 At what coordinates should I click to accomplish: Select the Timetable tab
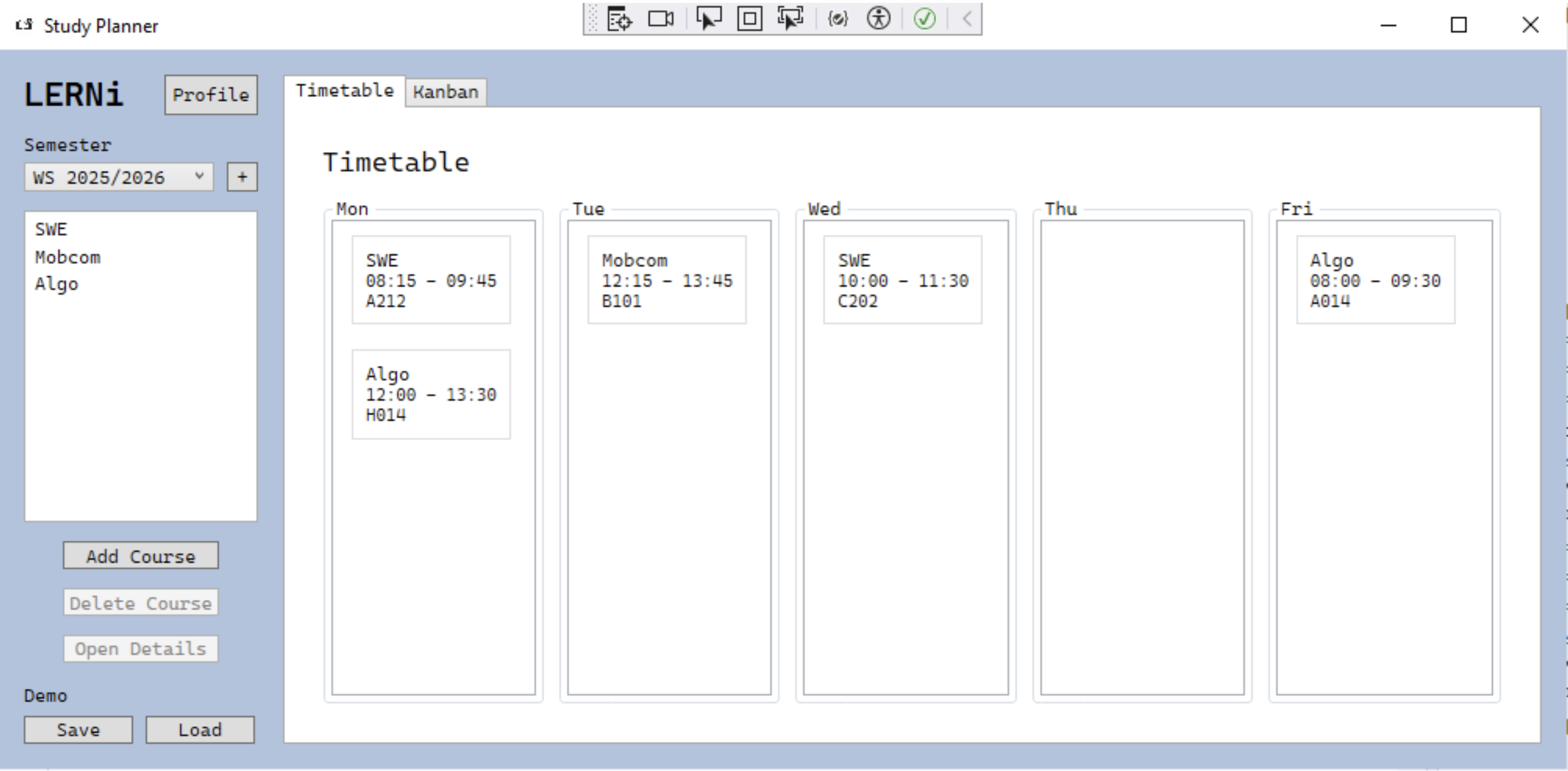tap(344, 90)
